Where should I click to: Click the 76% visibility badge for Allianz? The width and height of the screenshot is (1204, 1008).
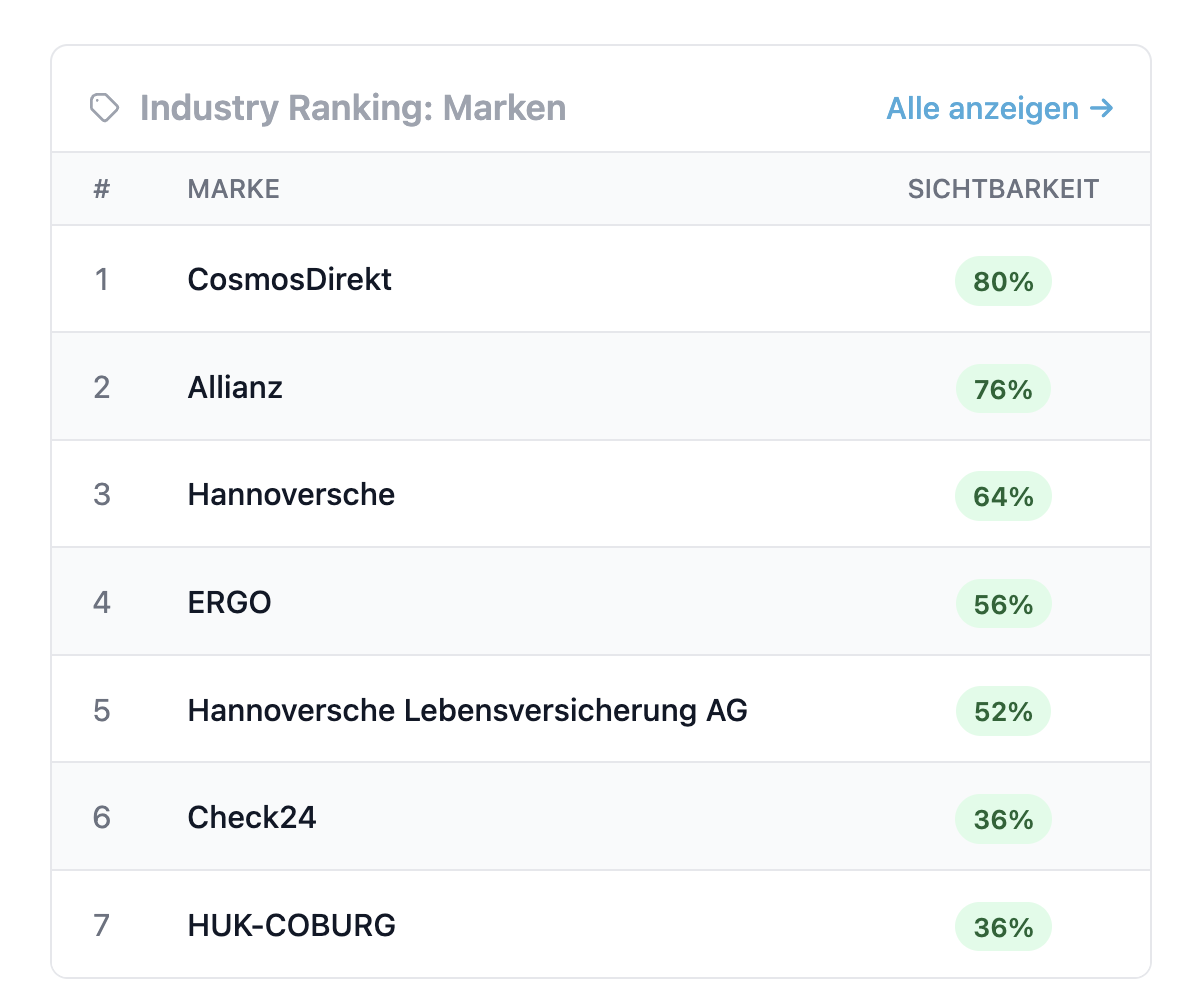(1003, 389)
